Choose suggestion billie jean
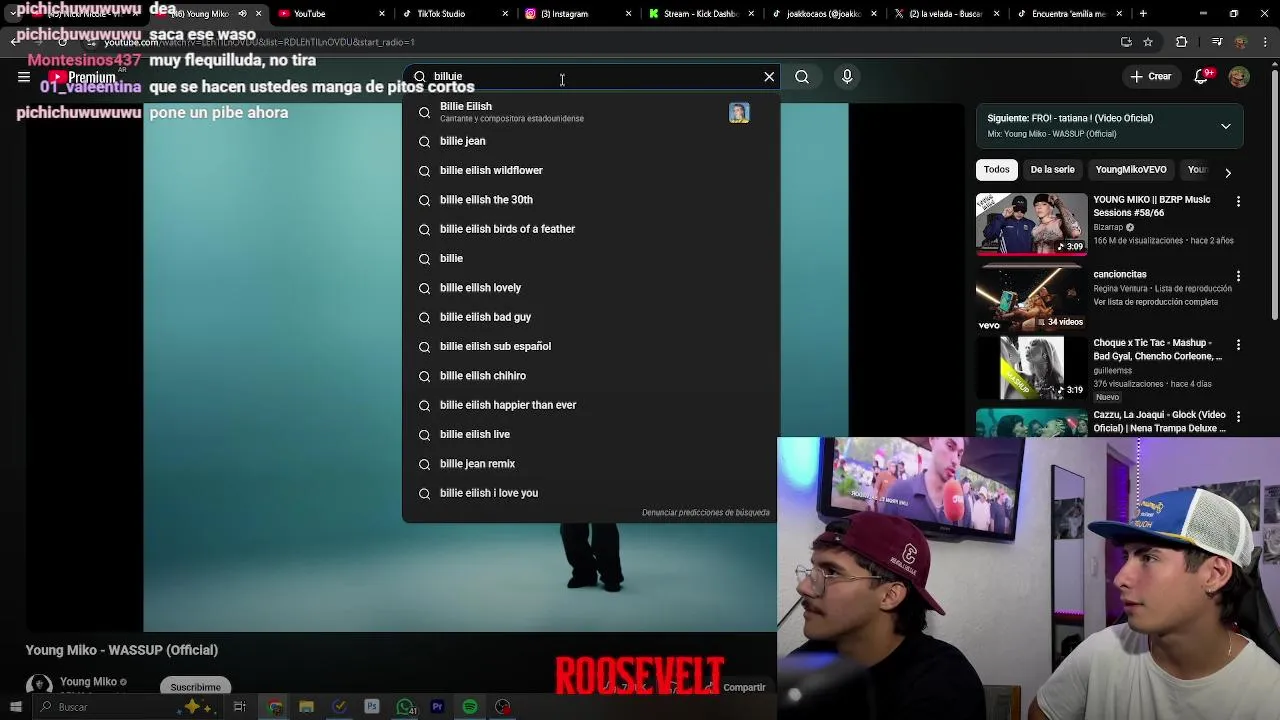 coord(590,141)
